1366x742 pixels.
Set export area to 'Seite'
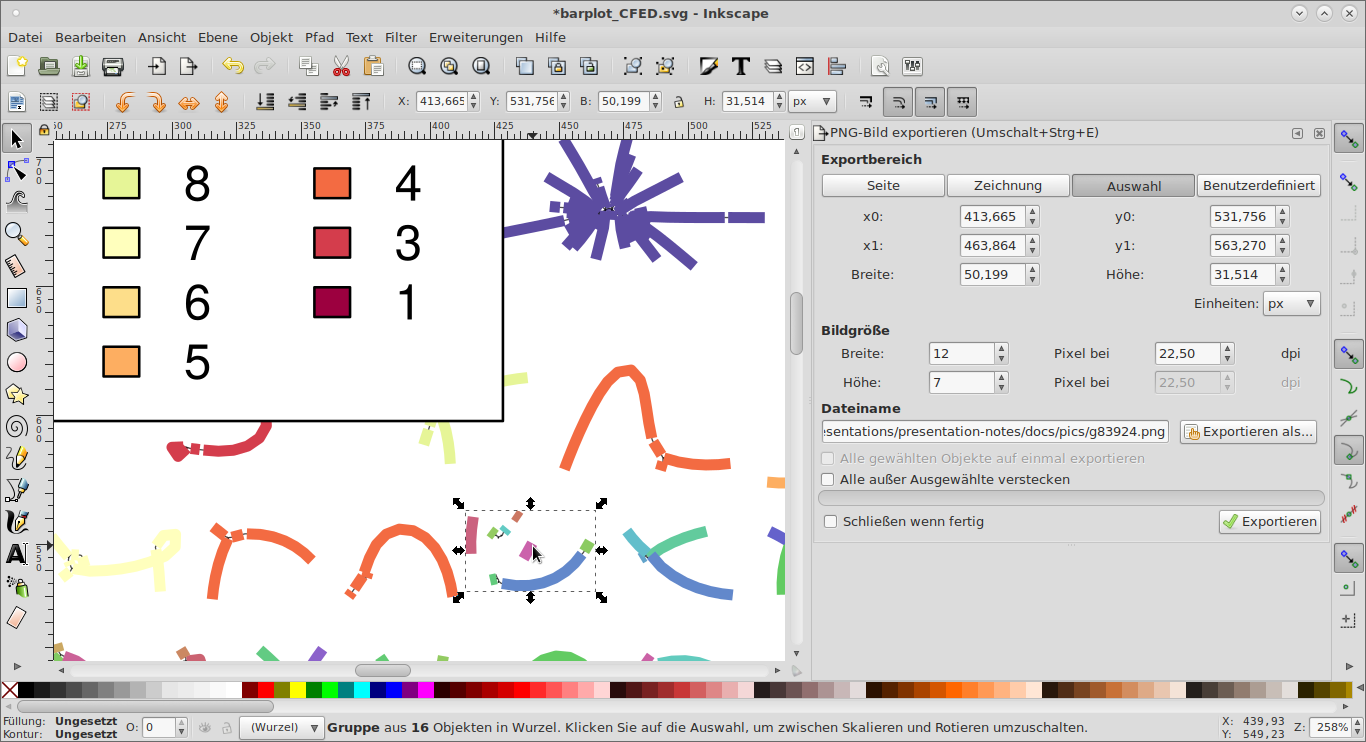(x=883, y=186)
